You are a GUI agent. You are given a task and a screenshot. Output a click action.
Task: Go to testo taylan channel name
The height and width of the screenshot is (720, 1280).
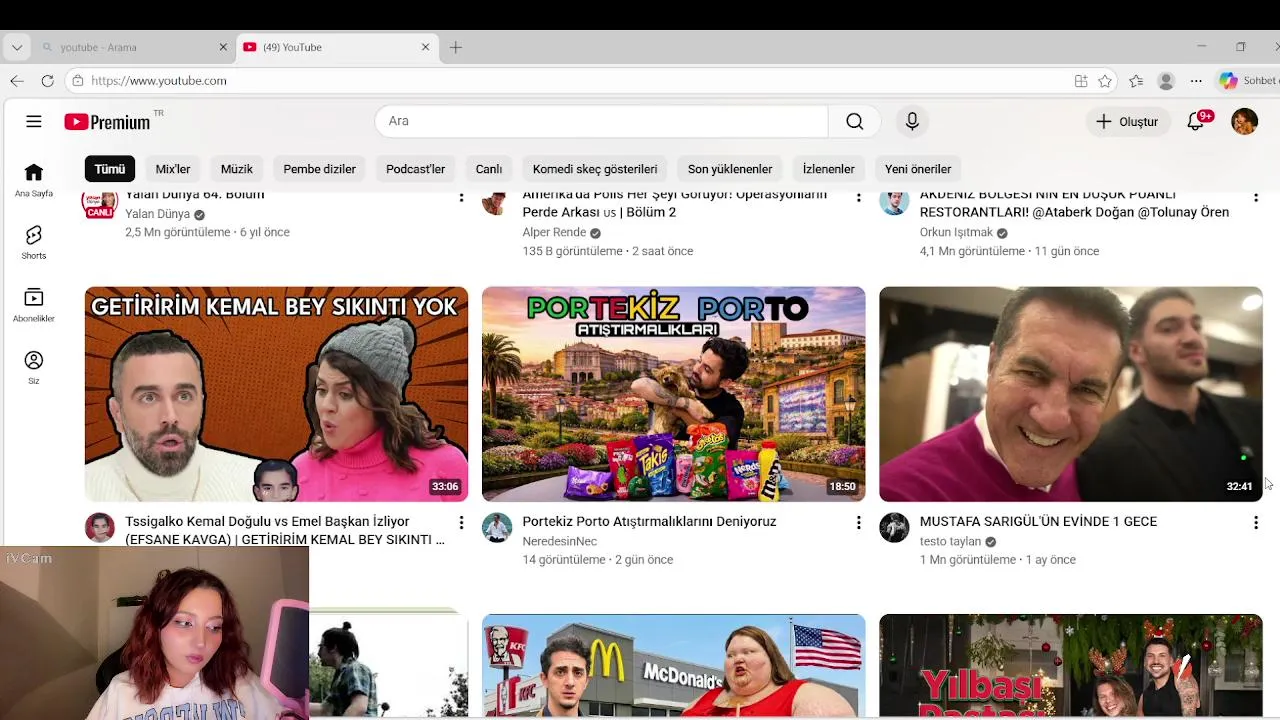click(950, 541)
